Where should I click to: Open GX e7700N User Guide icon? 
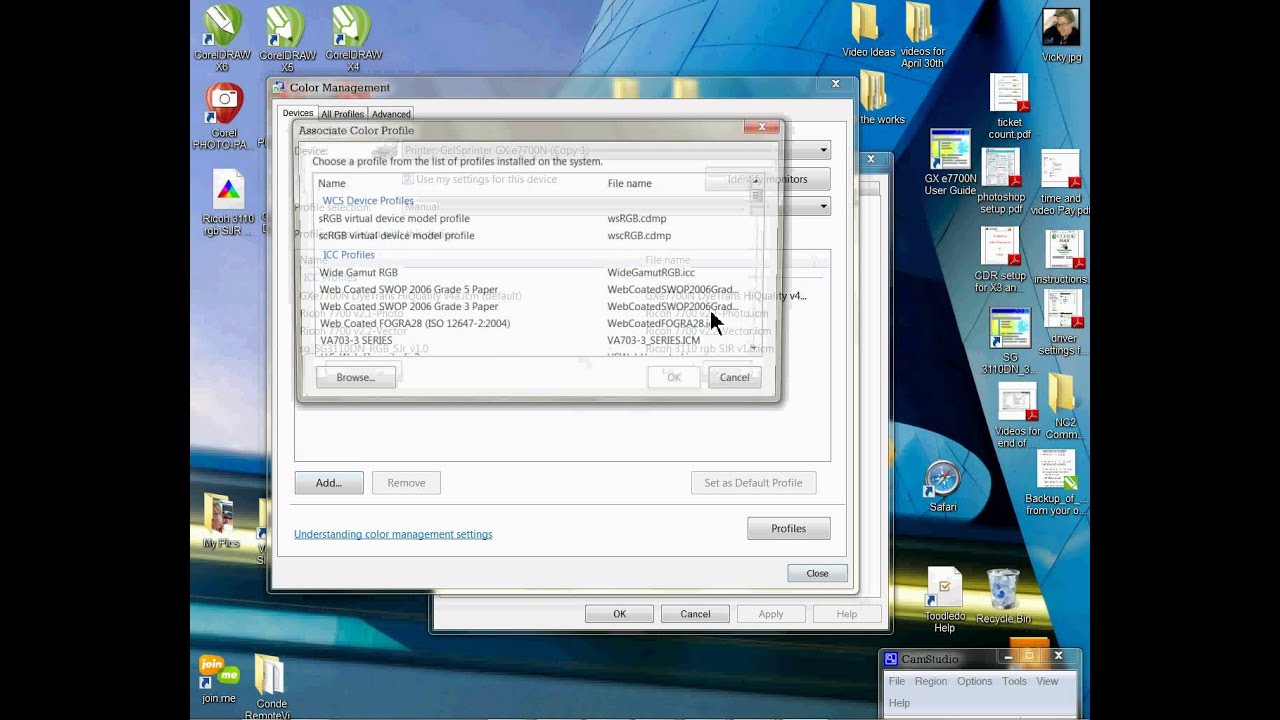(x=949, y=162)
